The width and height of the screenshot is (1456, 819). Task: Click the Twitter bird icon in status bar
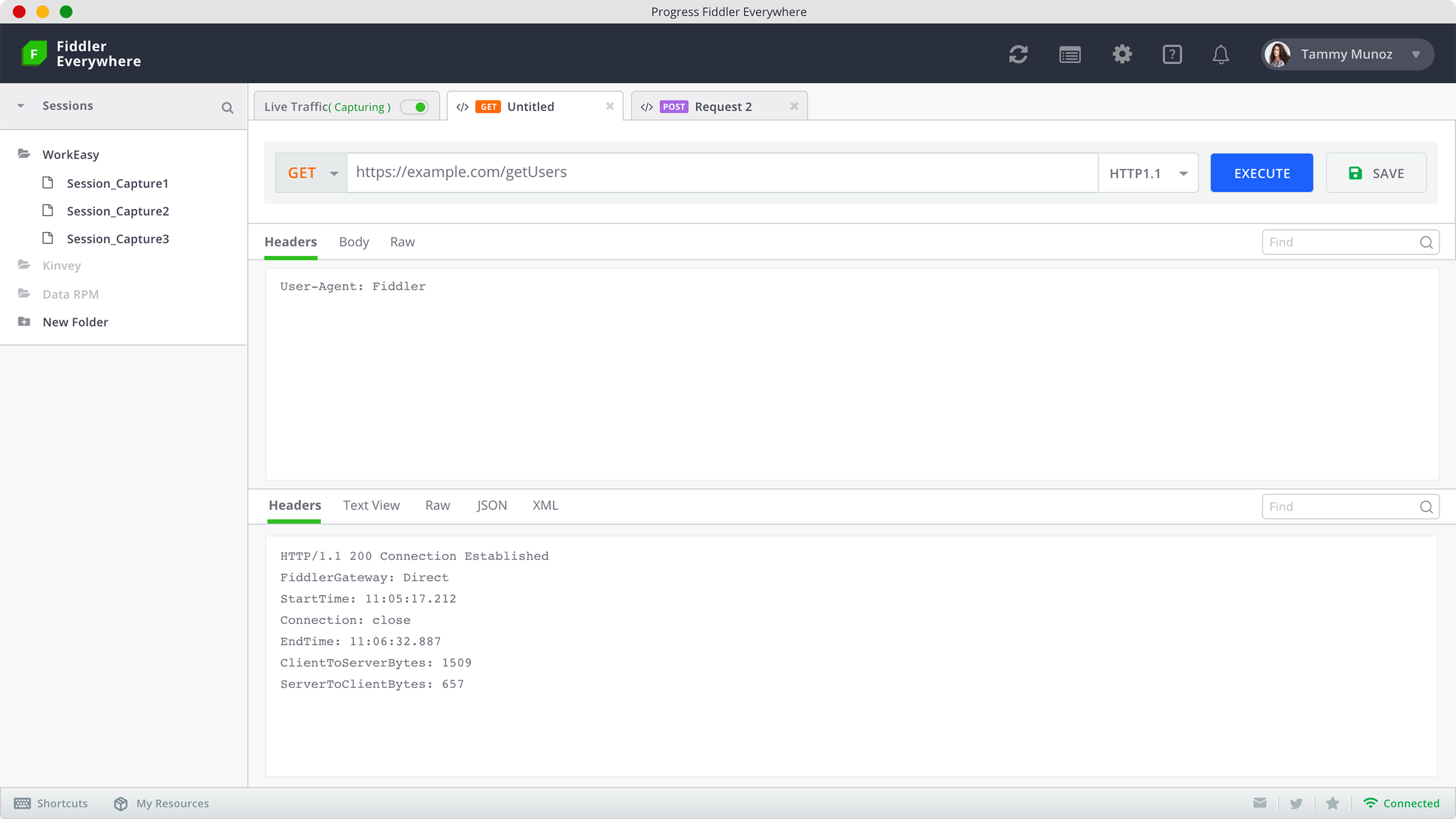click(x=1296, y=803)
